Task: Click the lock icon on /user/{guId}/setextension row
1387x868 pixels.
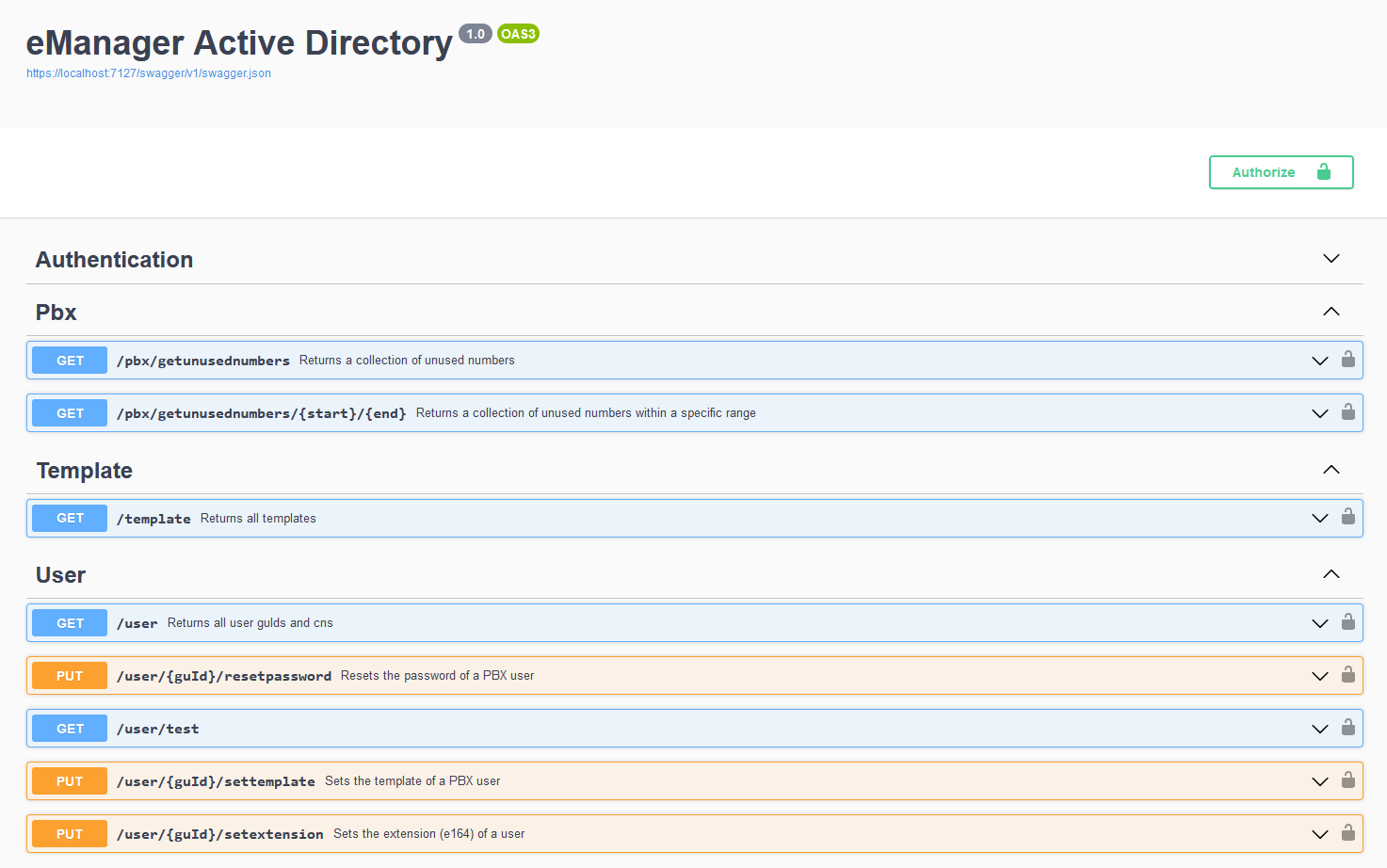Action: [1347, 833]
